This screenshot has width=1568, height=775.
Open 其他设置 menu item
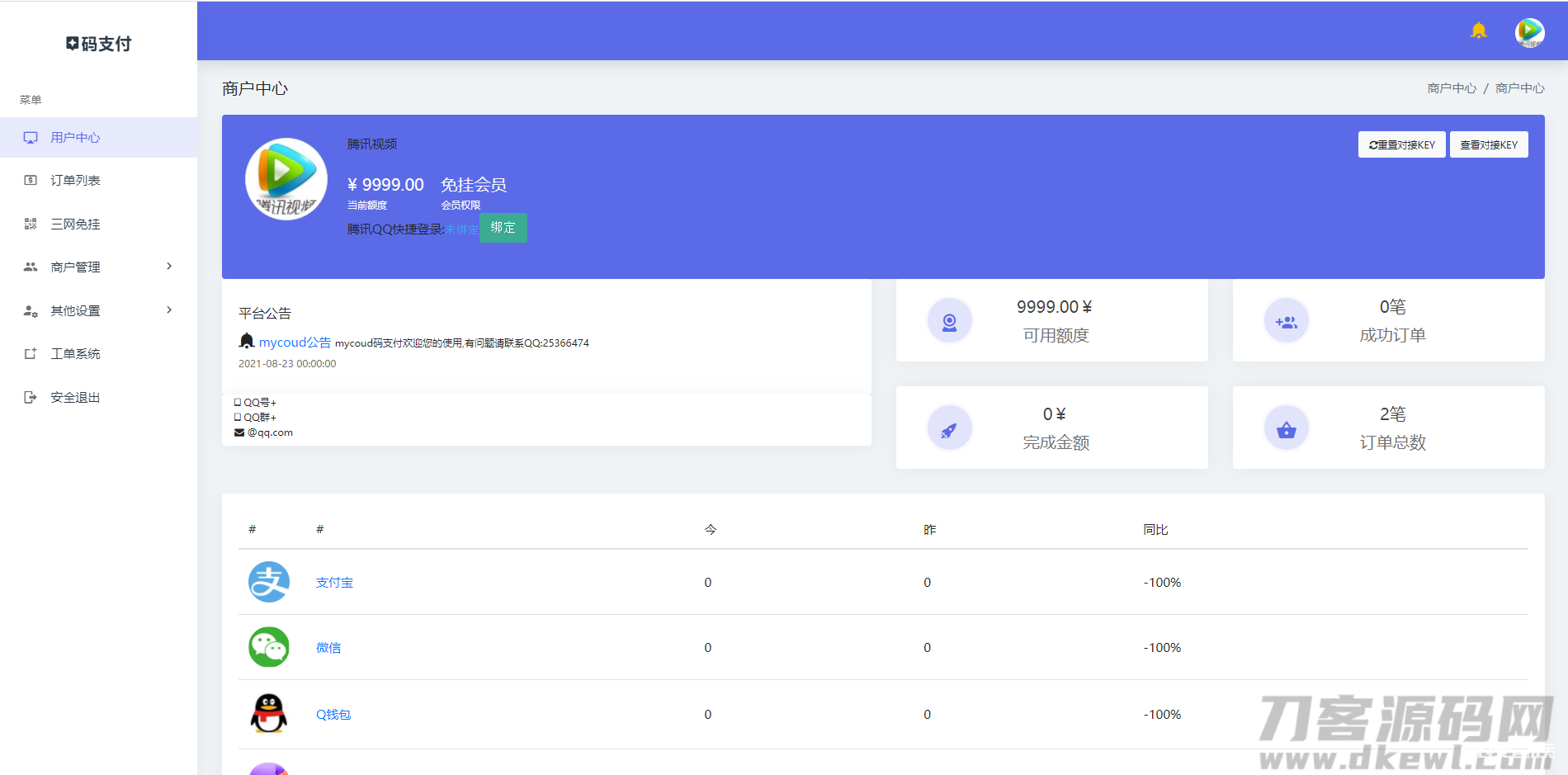(x=98, y=310)
